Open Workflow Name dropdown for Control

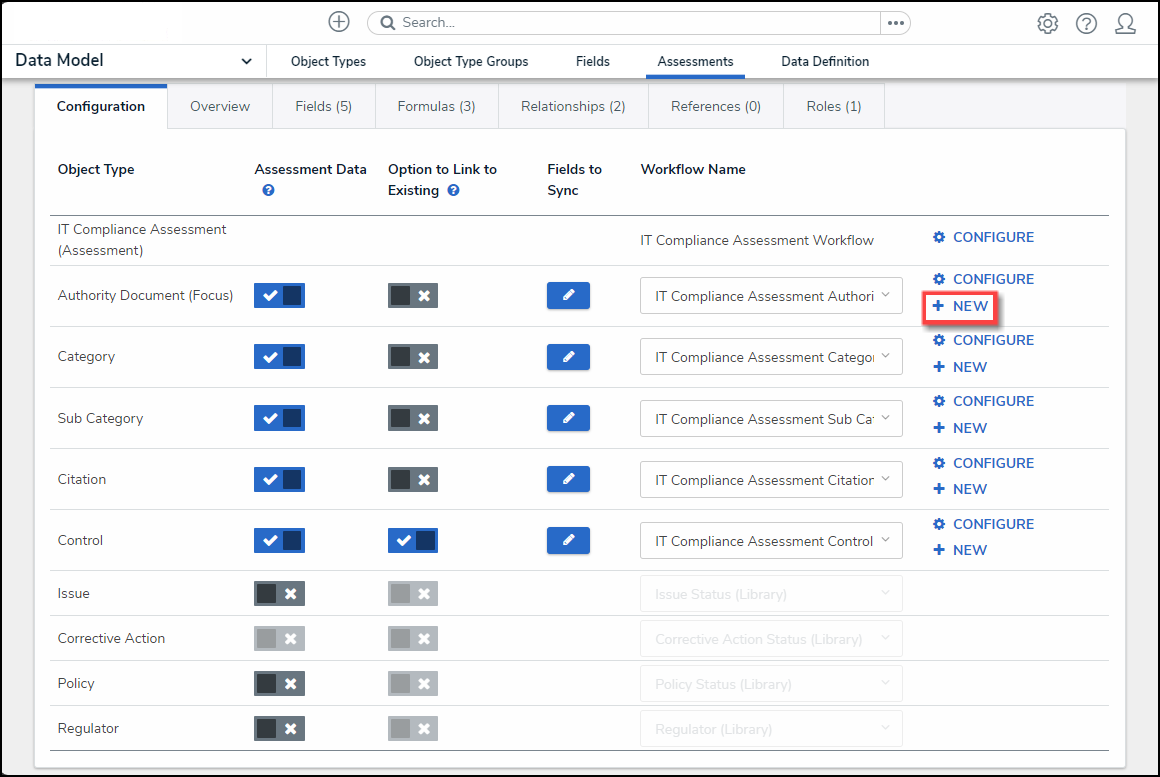[x=771, y=541]
